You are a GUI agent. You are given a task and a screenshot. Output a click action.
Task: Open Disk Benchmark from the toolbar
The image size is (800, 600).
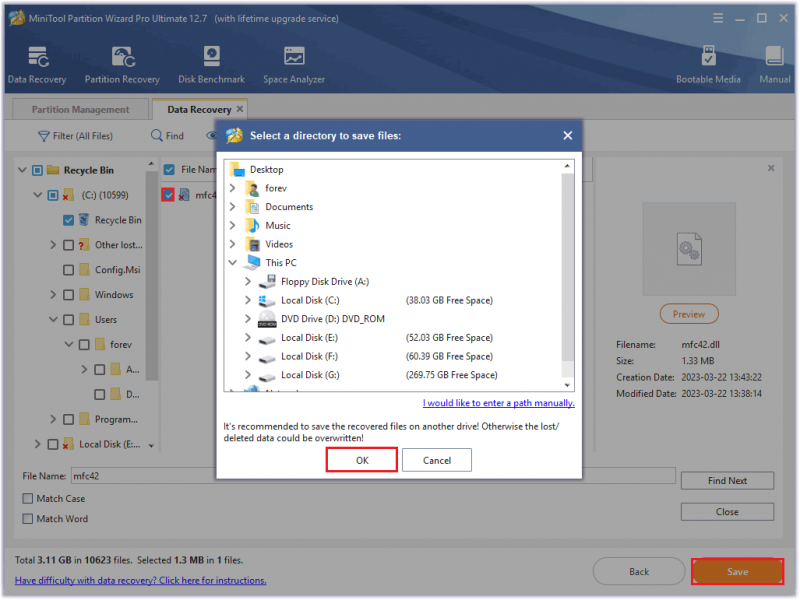(x=211, y=57)
